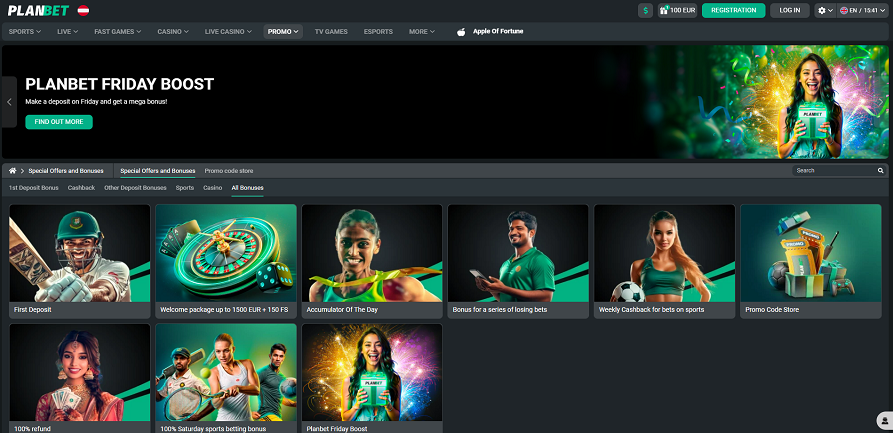Switch to Promo code store tab

pos(229,171)
